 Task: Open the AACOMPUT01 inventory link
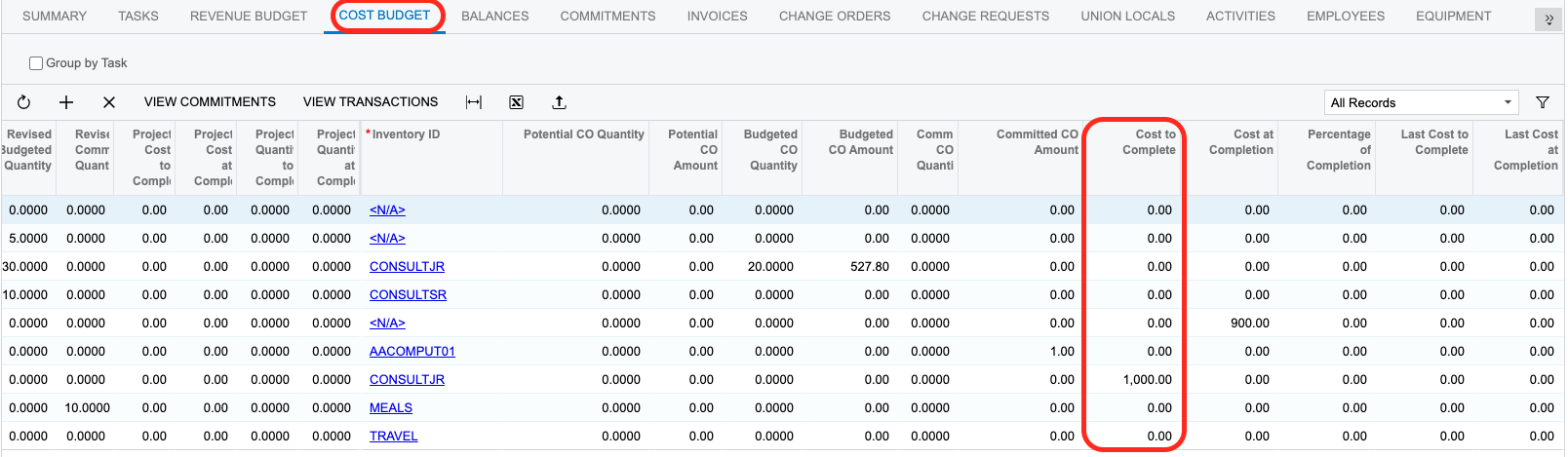(412, 352)
